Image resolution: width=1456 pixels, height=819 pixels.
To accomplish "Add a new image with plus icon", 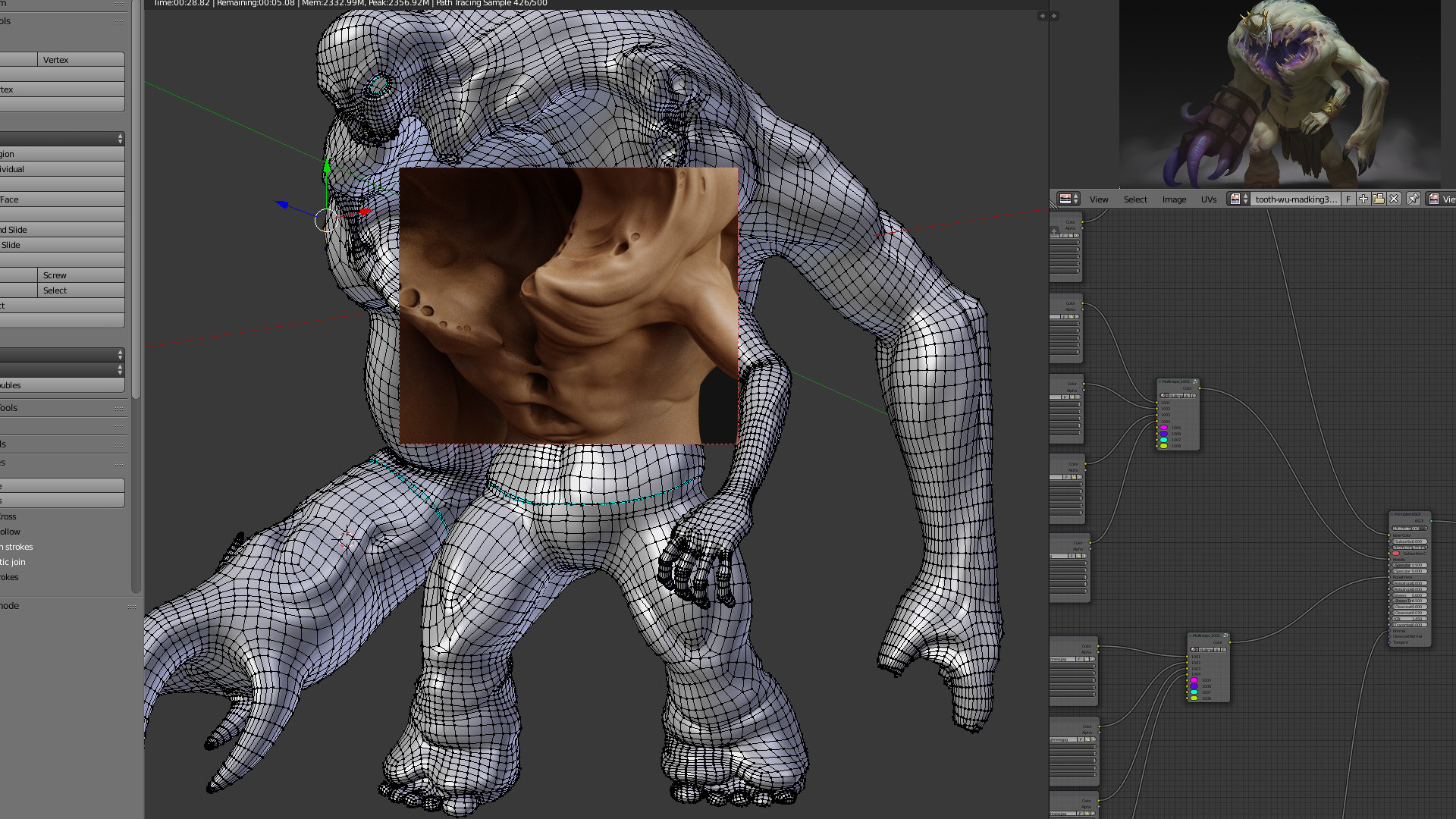I will pos(1363,199).
